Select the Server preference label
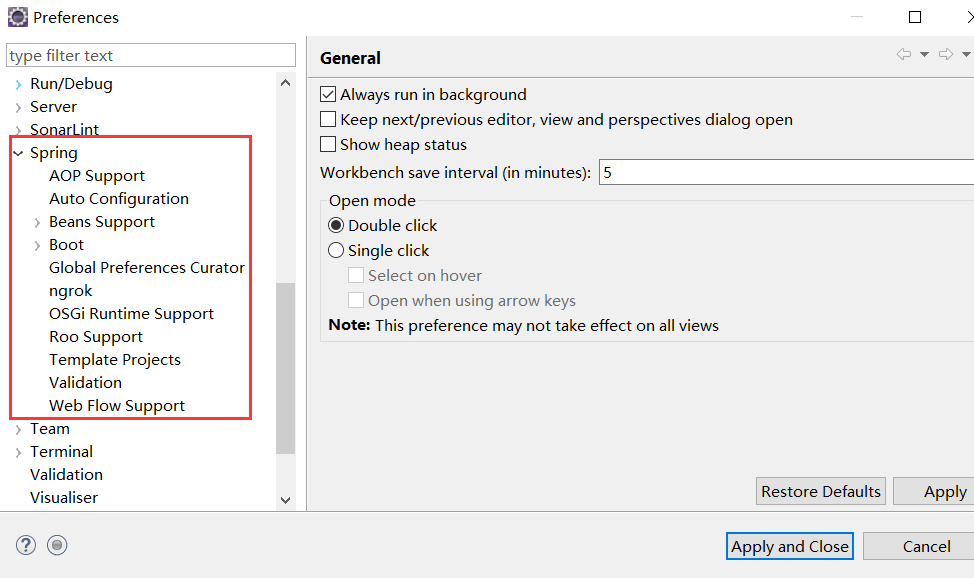This screenshot has width=974, height=578. [53, 107]
